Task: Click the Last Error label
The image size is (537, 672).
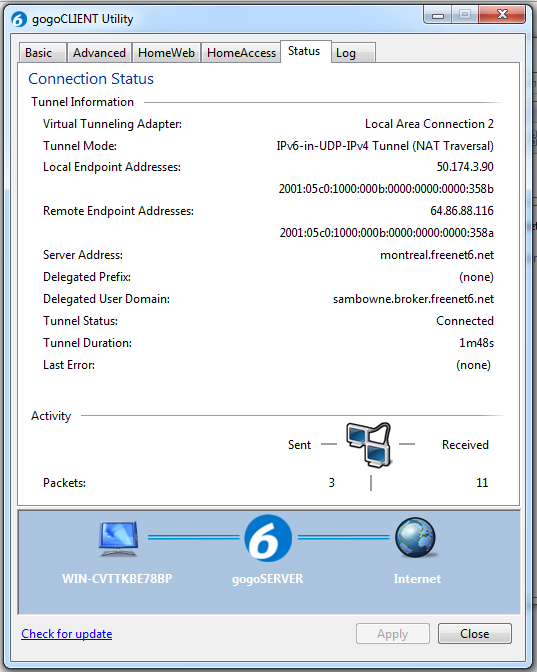Action: point(69,365)
